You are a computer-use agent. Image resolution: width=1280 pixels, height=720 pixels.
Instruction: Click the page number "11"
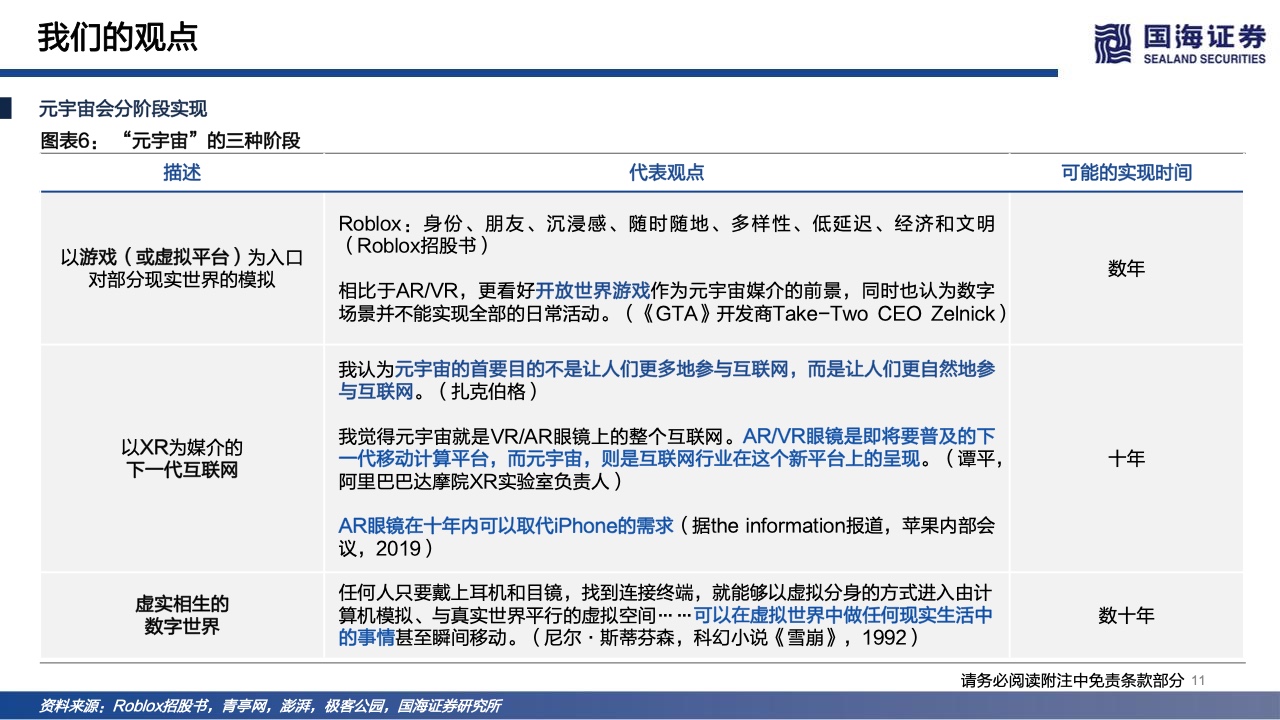(1199, 681)
